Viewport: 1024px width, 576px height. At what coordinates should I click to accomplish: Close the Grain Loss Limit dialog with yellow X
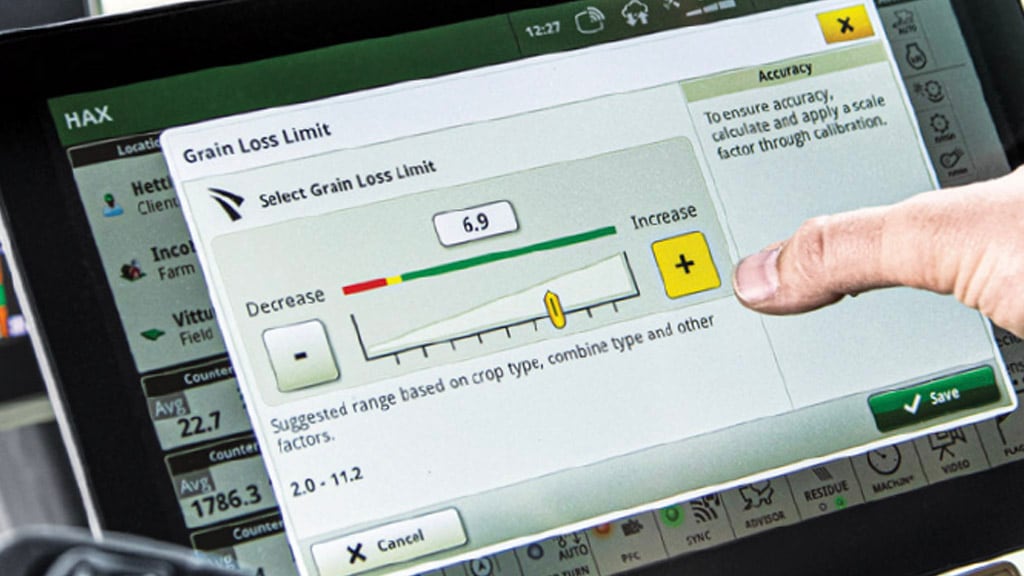click(846, 24)
